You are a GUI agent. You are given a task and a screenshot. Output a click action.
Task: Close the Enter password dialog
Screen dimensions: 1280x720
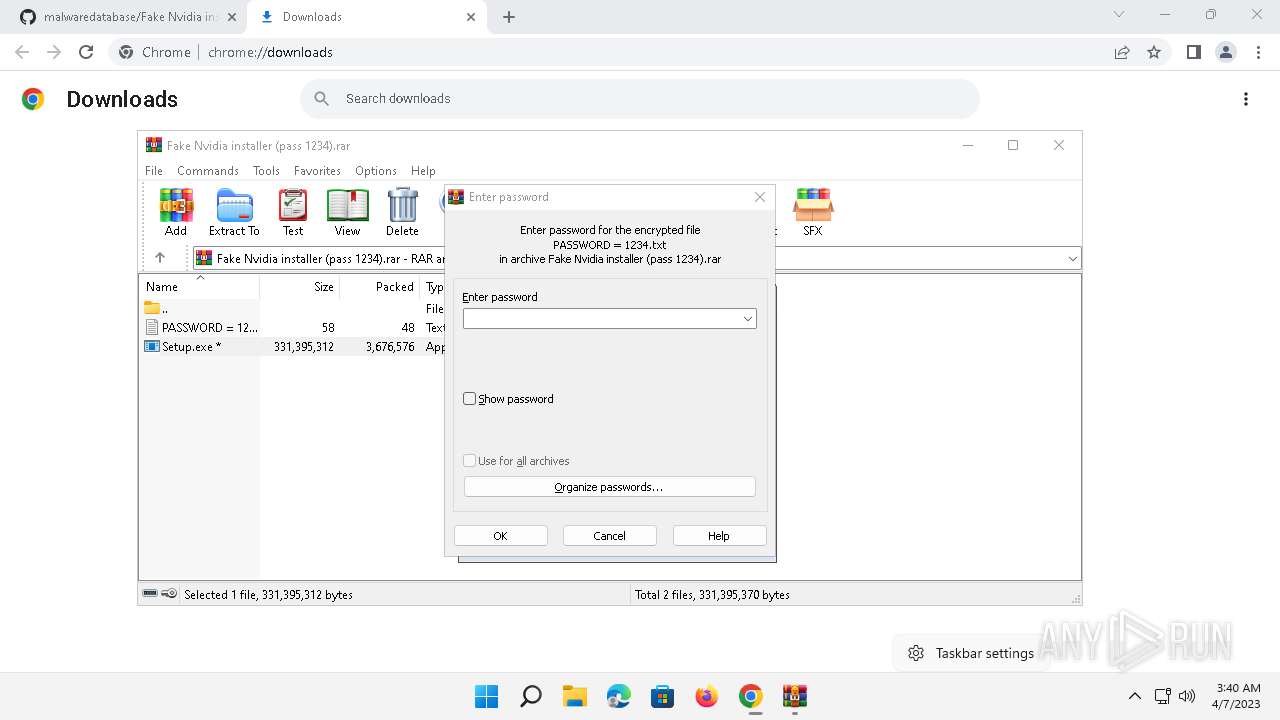[760, 197]
